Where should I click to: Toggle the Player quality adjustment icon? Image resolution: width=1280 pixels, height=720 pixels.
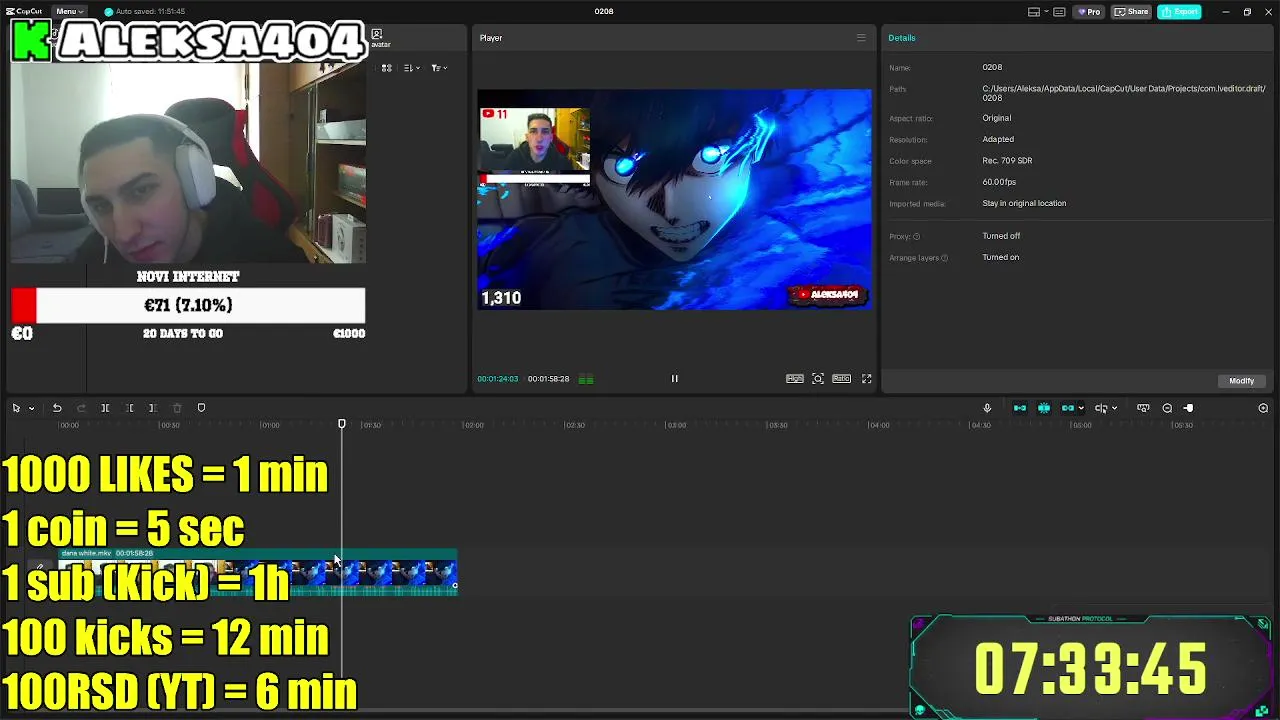tap(794, 379)
